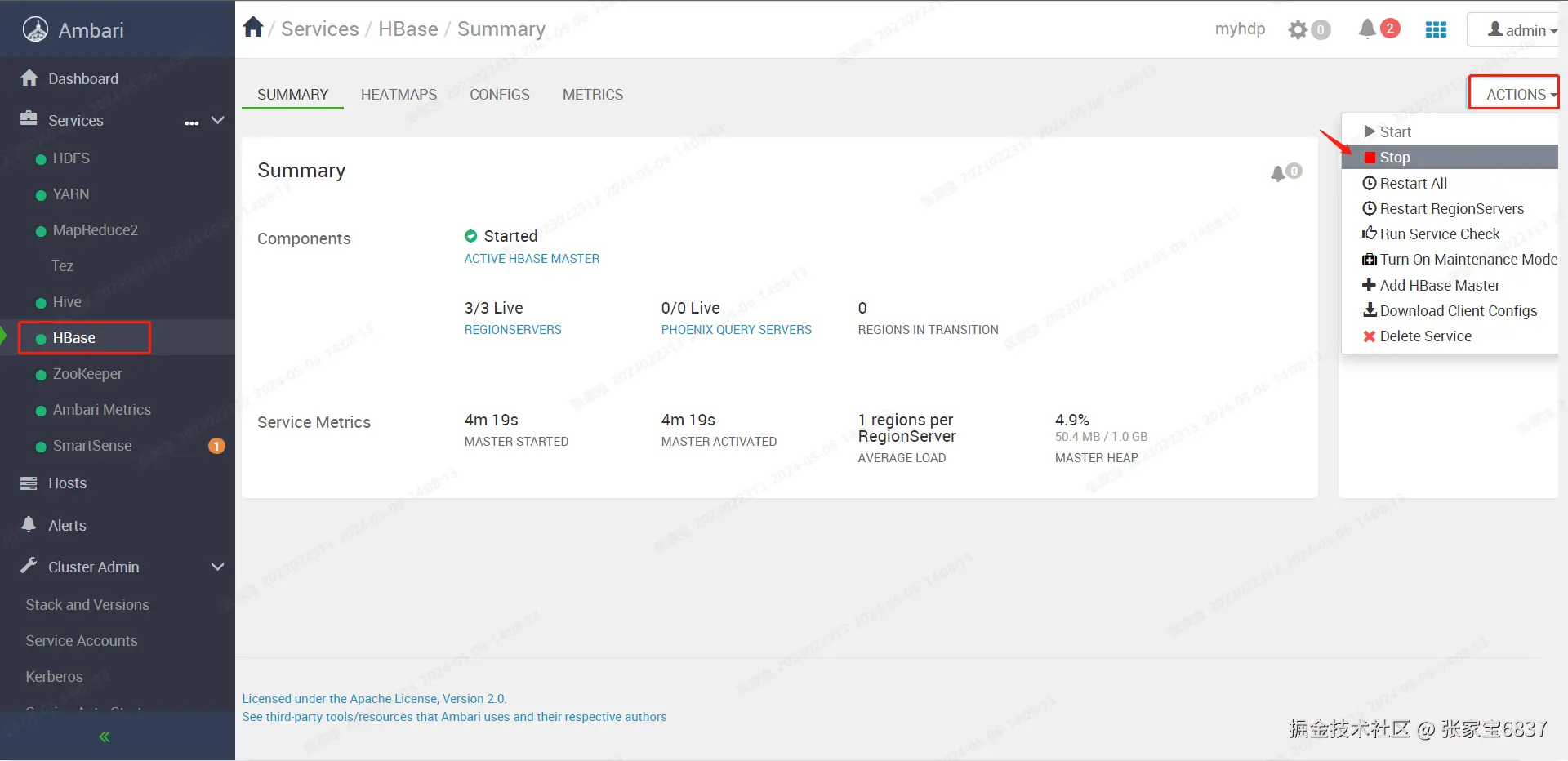Image resolution: width=1568 pixels, height=761 pixels.
Task: Select ZooKeeper service in sidebar
Action: click(x=87, y=374)
